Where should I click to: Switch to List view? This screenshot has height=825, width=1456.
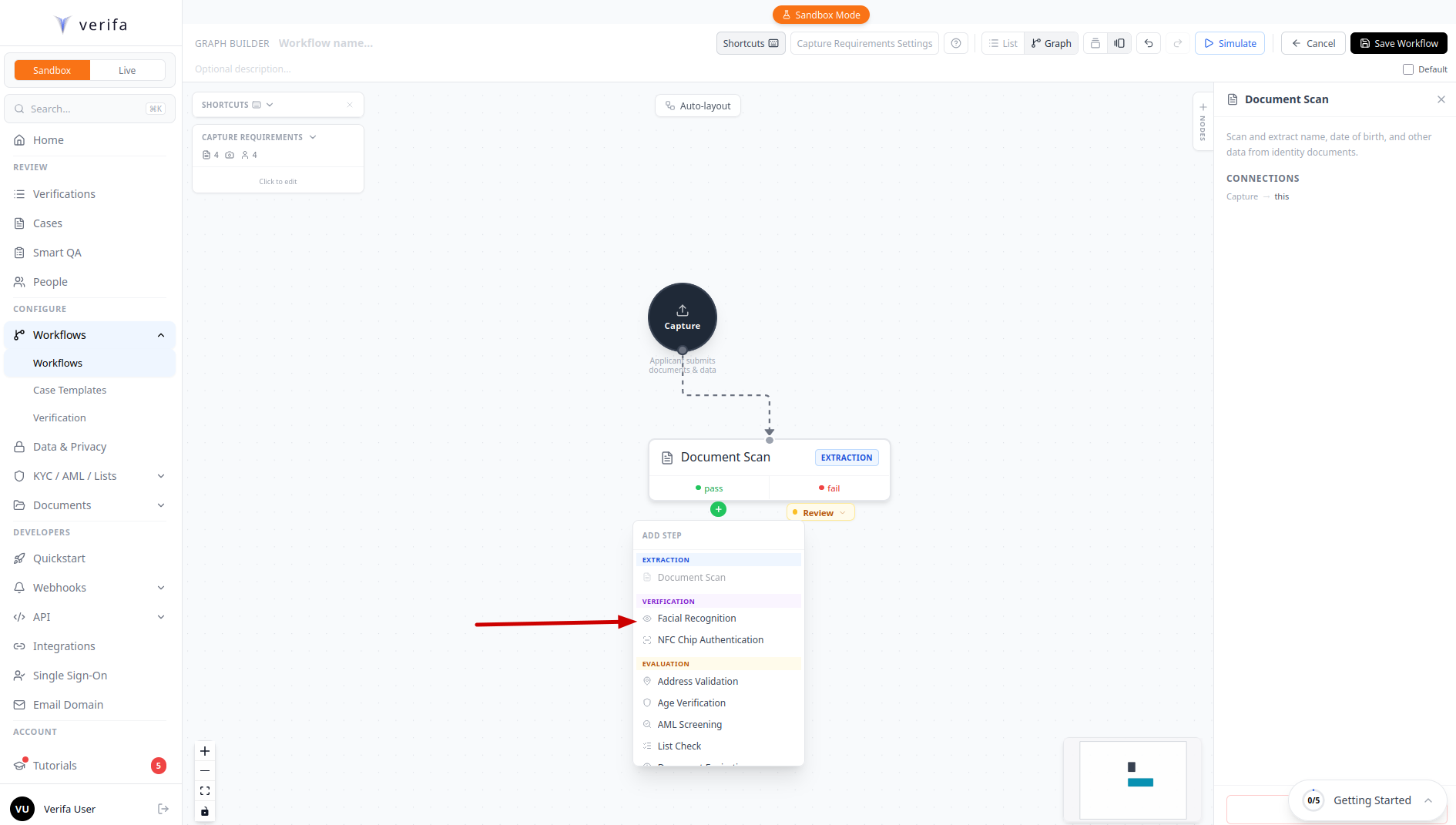[1003, 43]
